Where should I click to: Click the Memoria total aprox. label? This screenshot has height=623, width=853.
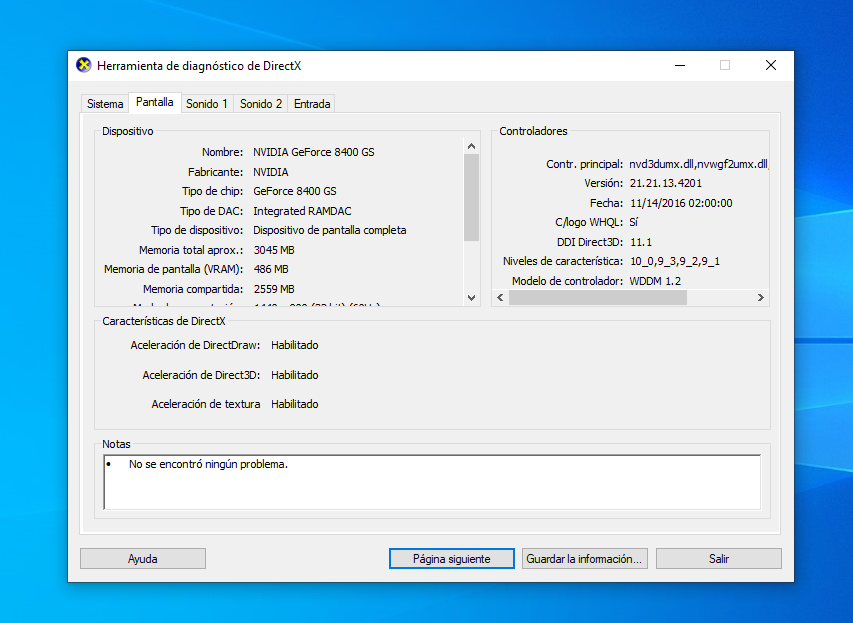tap(191, 250)
